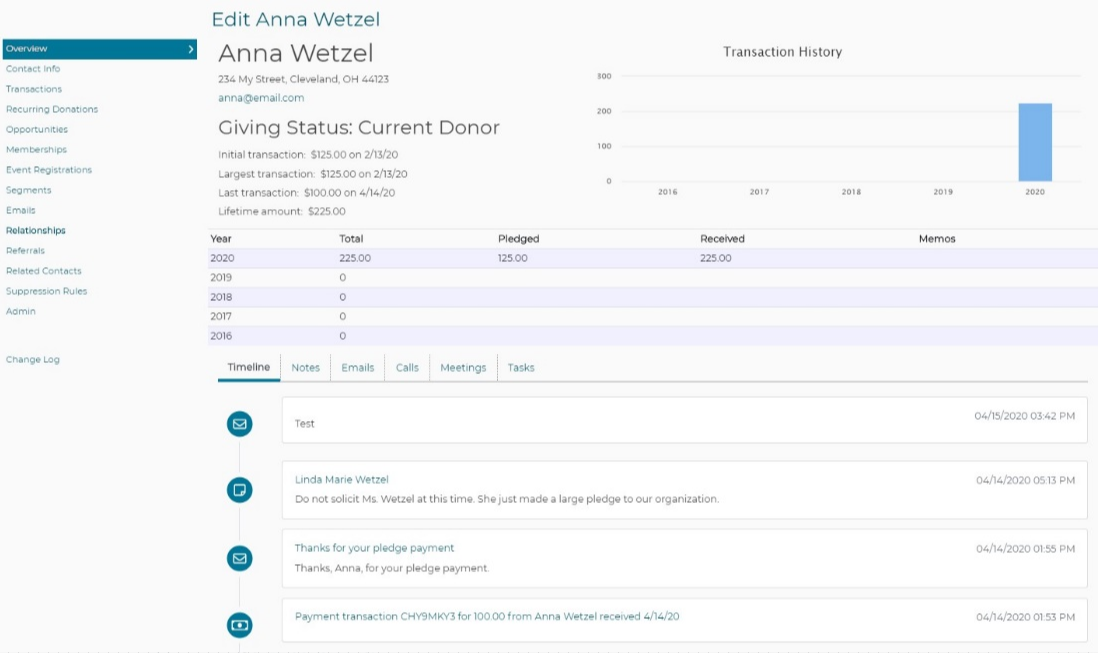Image resolution: width=1098 pixels, height=653 pixels.
Task: Click the 04/14/2020 01:55 PM timestamp
Action: pyautogui.click(x=1025, y=549)
